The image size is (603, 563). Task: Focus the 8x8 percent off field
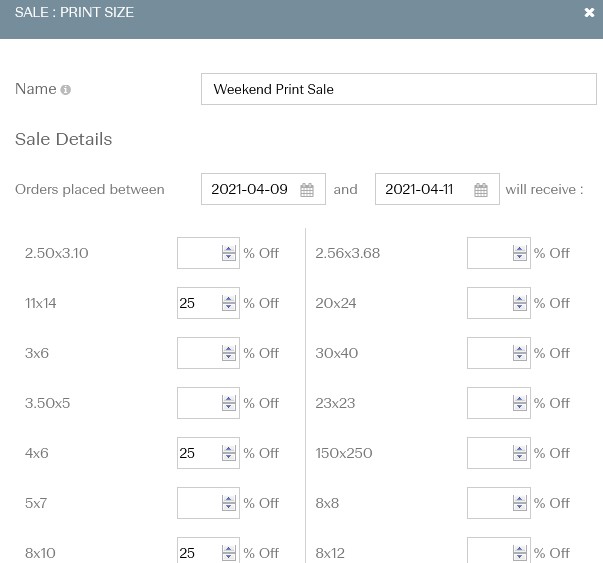[499, 503]
